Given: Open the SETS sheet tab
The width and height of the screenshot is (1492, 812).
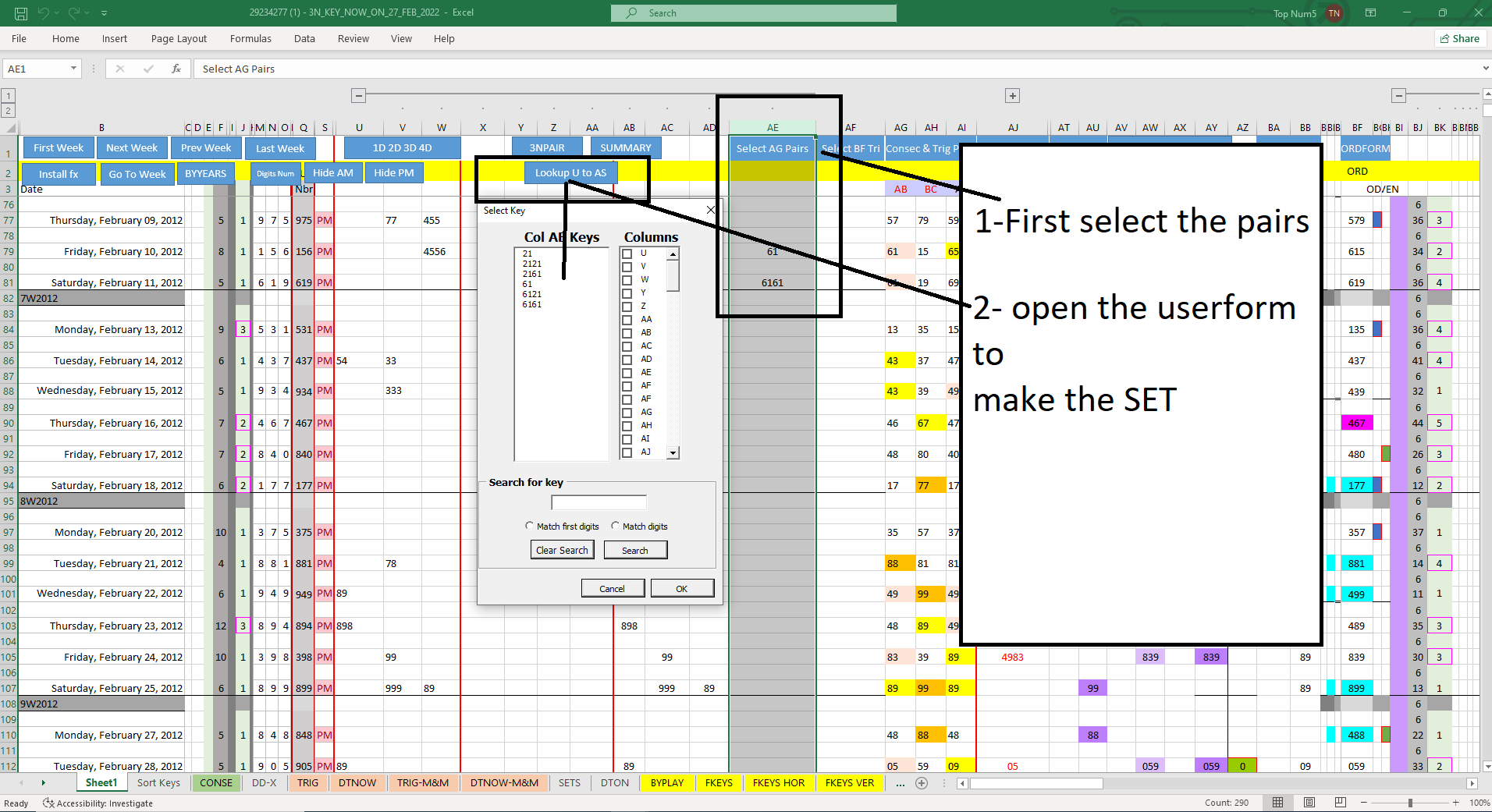Looking at the screenshot, I should pos(569,782).
